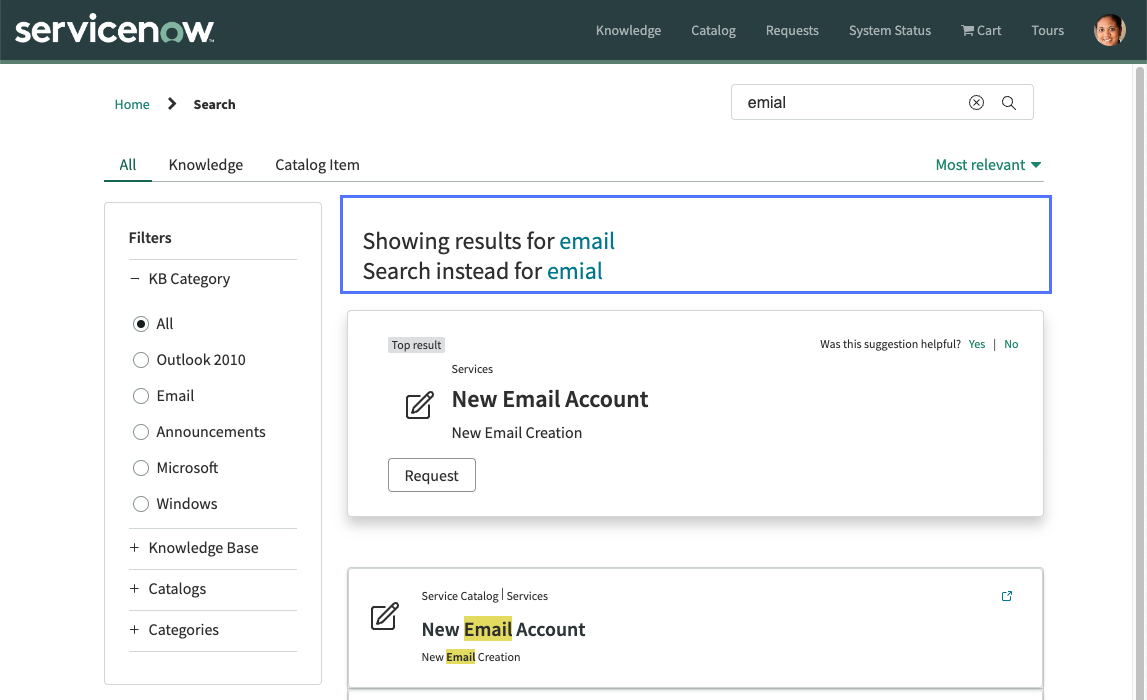Click the edit icon in the top result card
The width and height of the screenshot is (1147, 700).
420,404
